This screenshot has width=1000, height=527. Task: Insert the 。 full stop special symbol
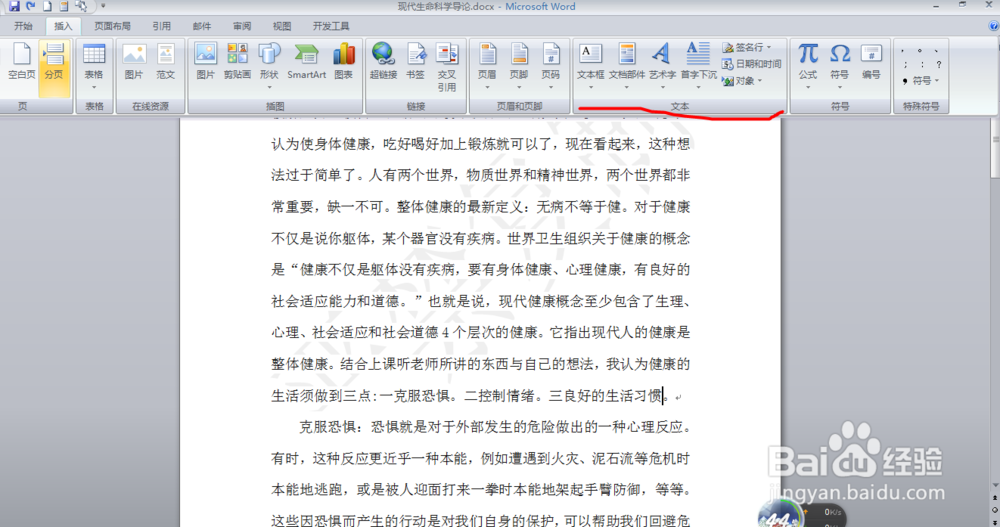pyautogui.click(x=920, y=50)
